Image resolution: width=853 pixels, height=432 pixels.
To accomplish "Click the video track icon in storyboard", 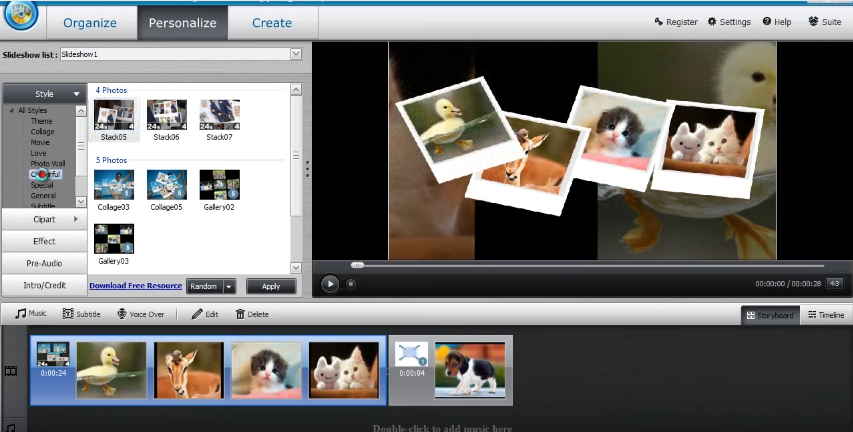I will click(11, 371).
